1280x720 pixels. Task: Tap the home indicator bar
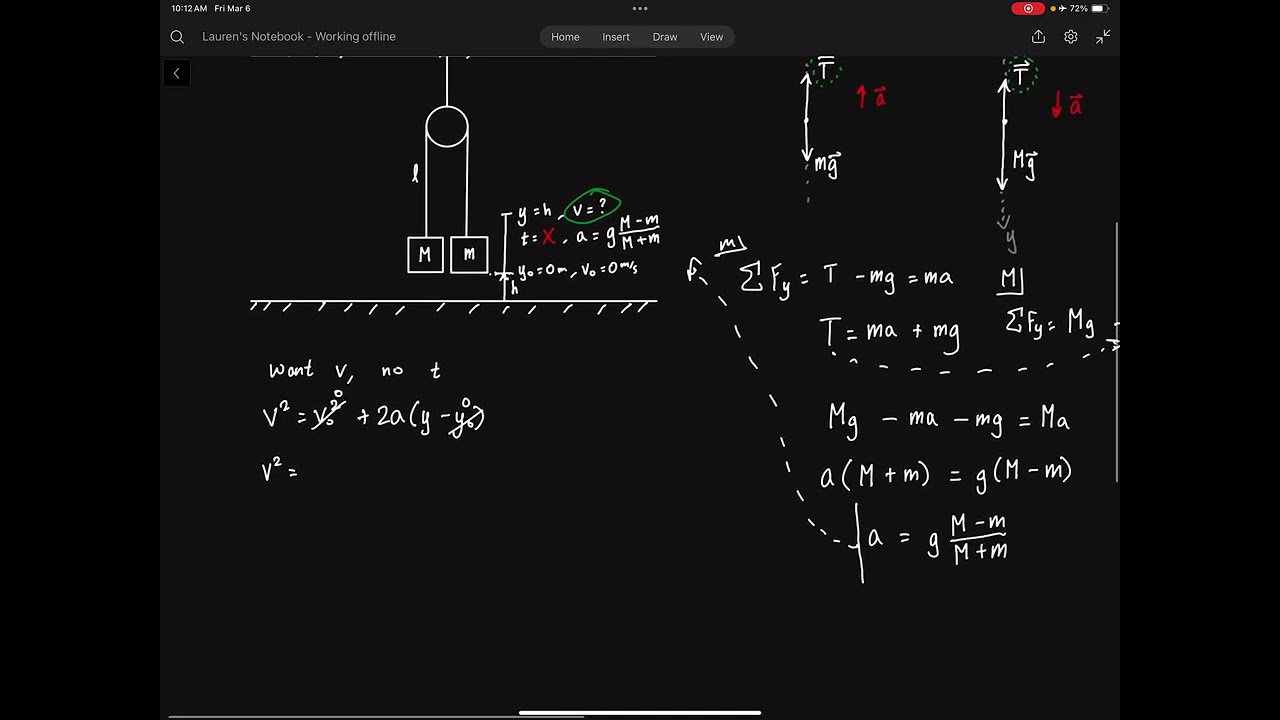point(640,713)
